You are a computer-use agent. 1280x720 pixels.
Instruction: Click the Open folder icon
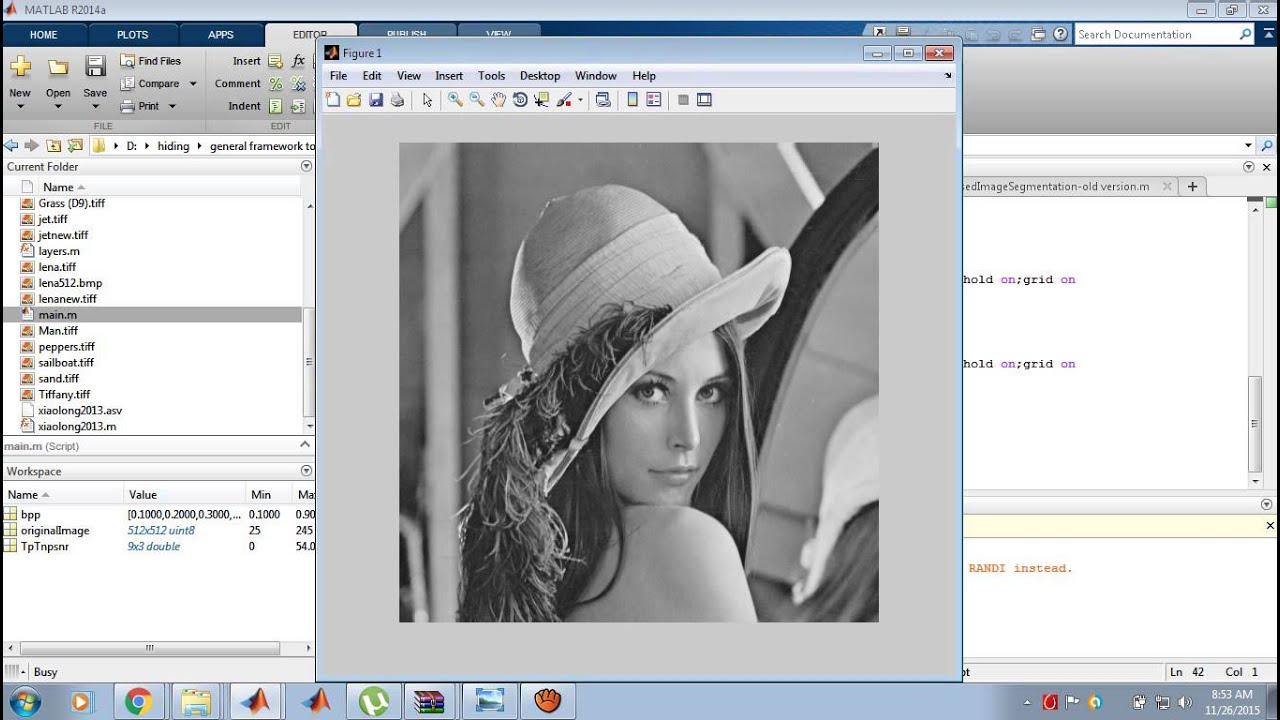[58, 67]
